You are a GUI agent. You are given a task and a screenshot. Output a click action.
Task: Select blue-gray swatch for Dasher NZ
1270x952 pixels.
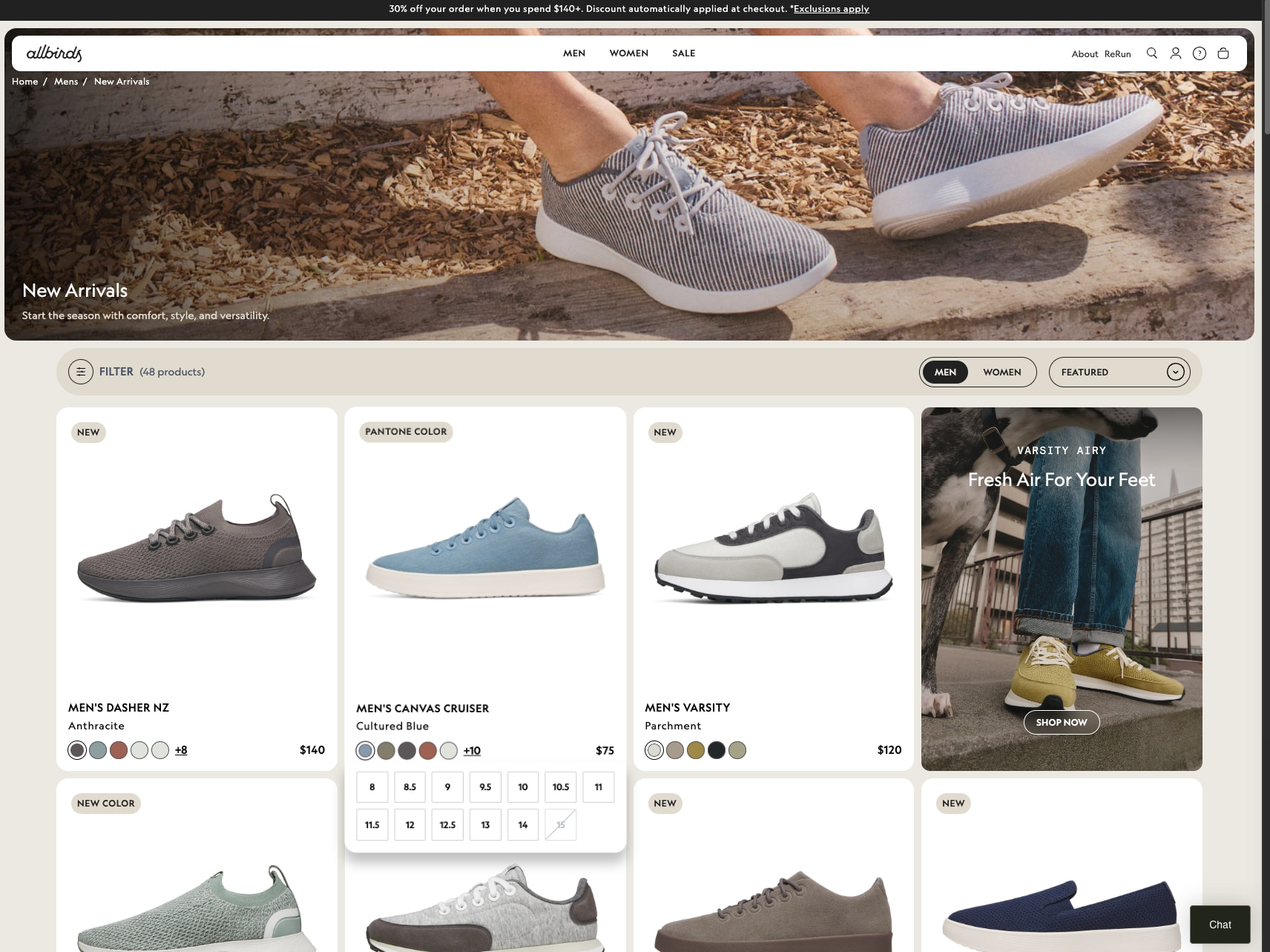tap(98, 750)
